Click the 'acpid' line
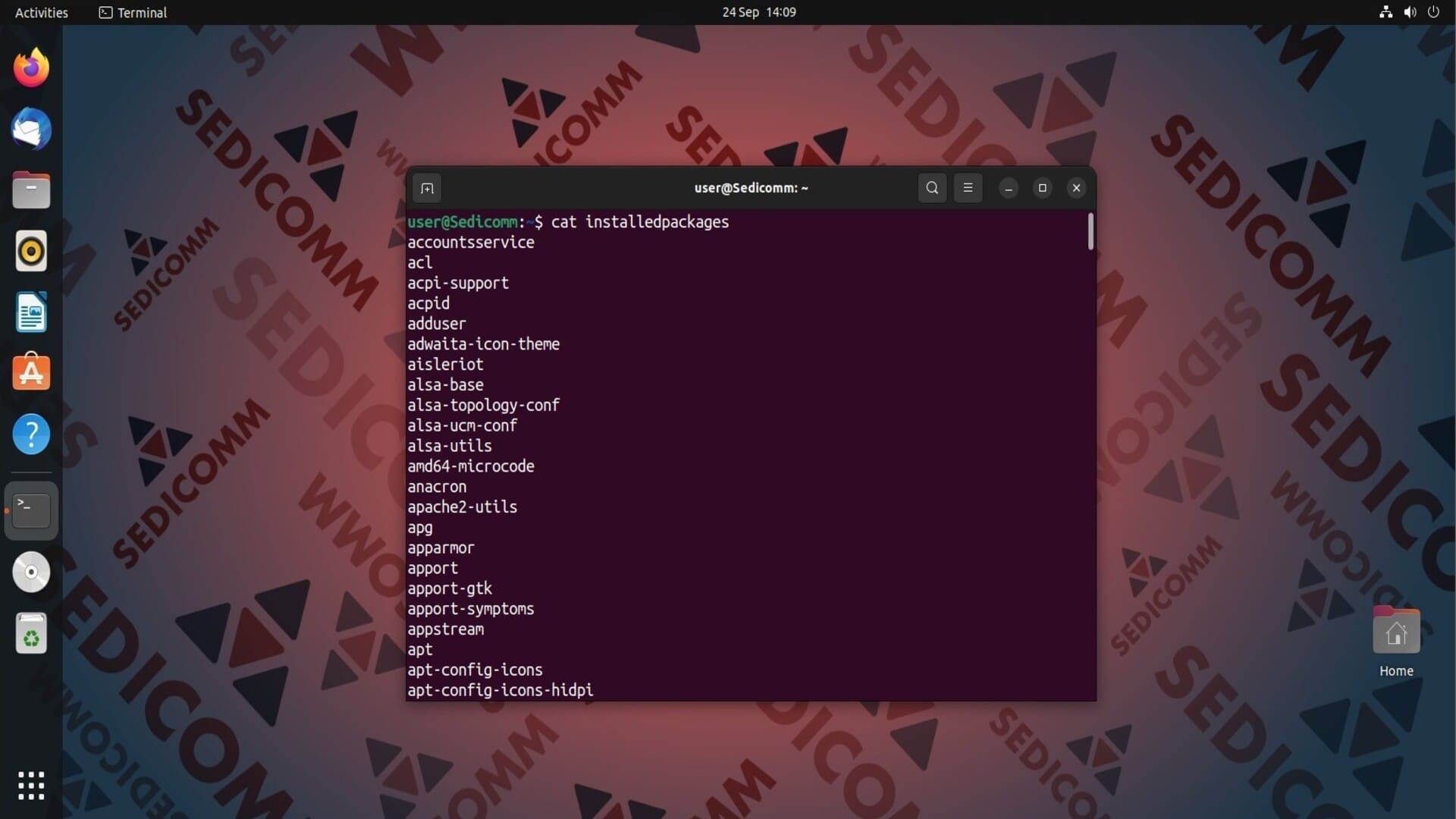 (x=428, y=303)
